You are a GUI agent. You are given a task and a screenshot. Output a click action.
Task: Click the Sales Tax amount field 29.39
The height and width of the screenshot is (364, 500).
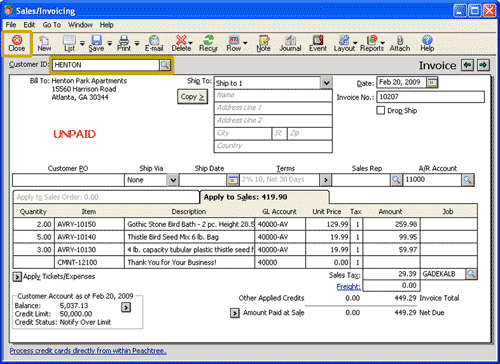[391, 274]
